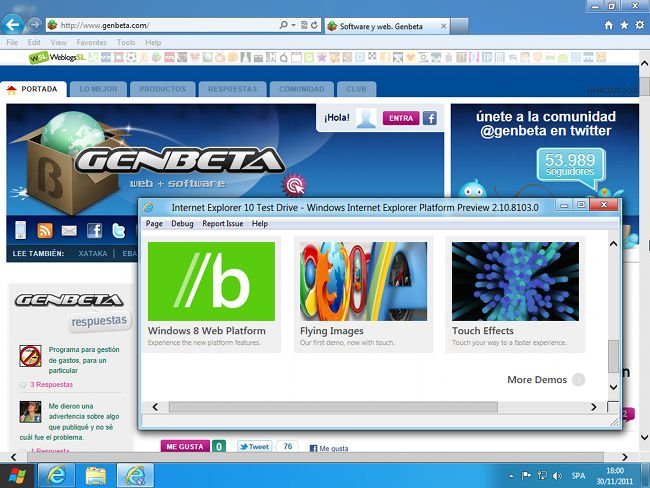Open the Home icon in IE toolbar

[x=609, y=25]
